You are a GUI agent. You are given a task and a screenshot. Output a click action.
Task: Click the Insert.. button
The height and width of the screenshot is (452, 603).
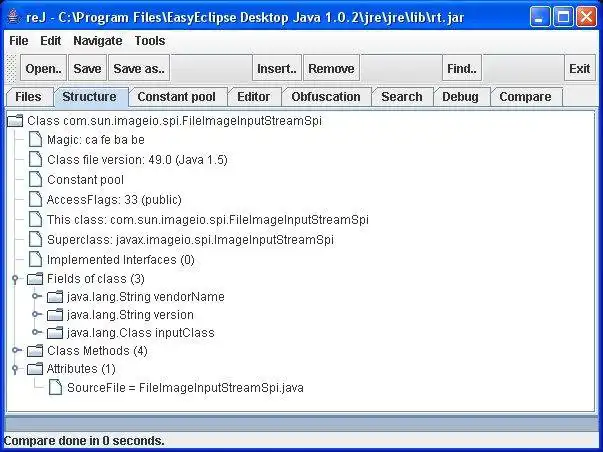(277, 68)
